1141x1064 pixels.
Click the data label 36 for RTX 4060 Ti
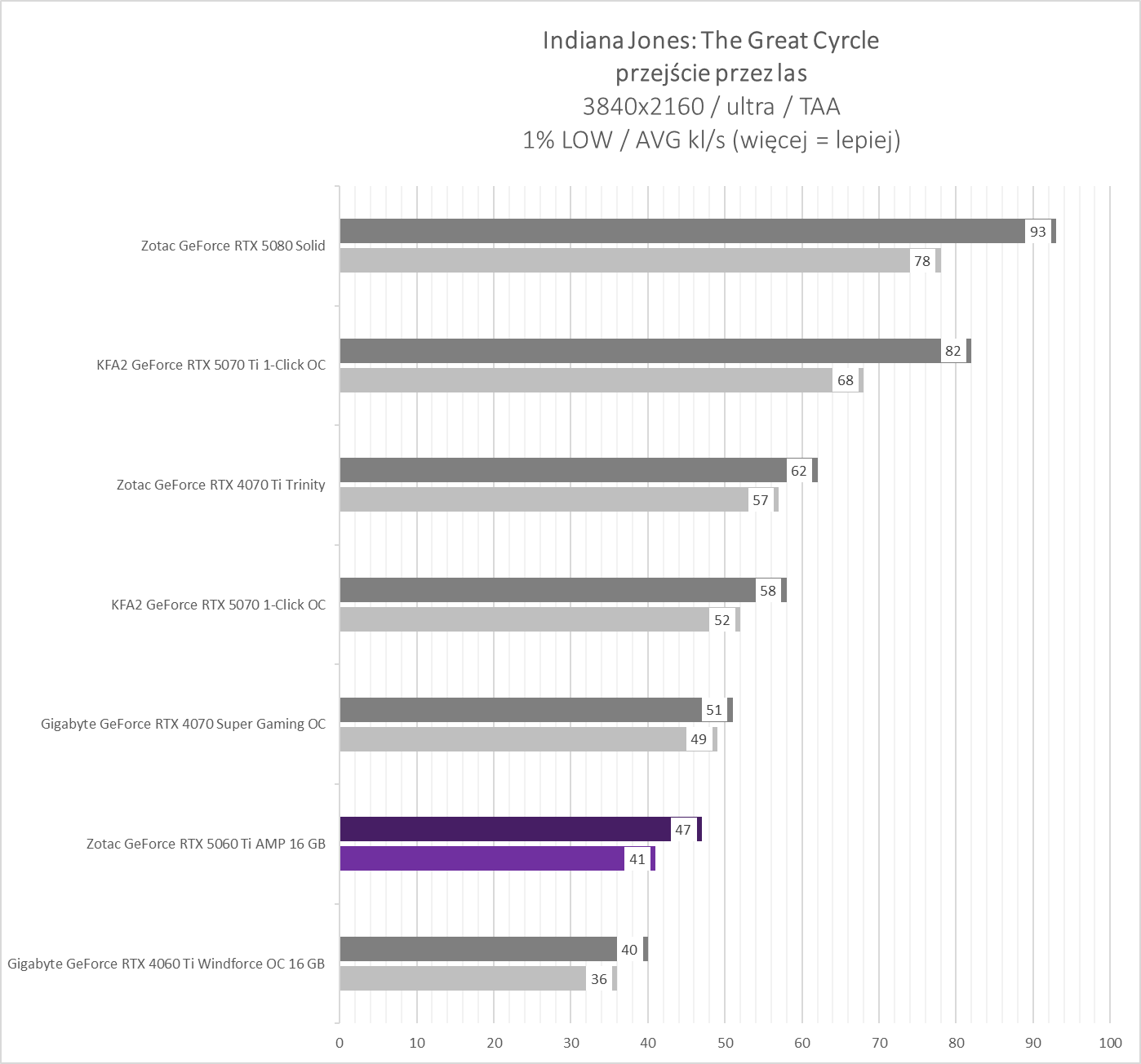599,979
